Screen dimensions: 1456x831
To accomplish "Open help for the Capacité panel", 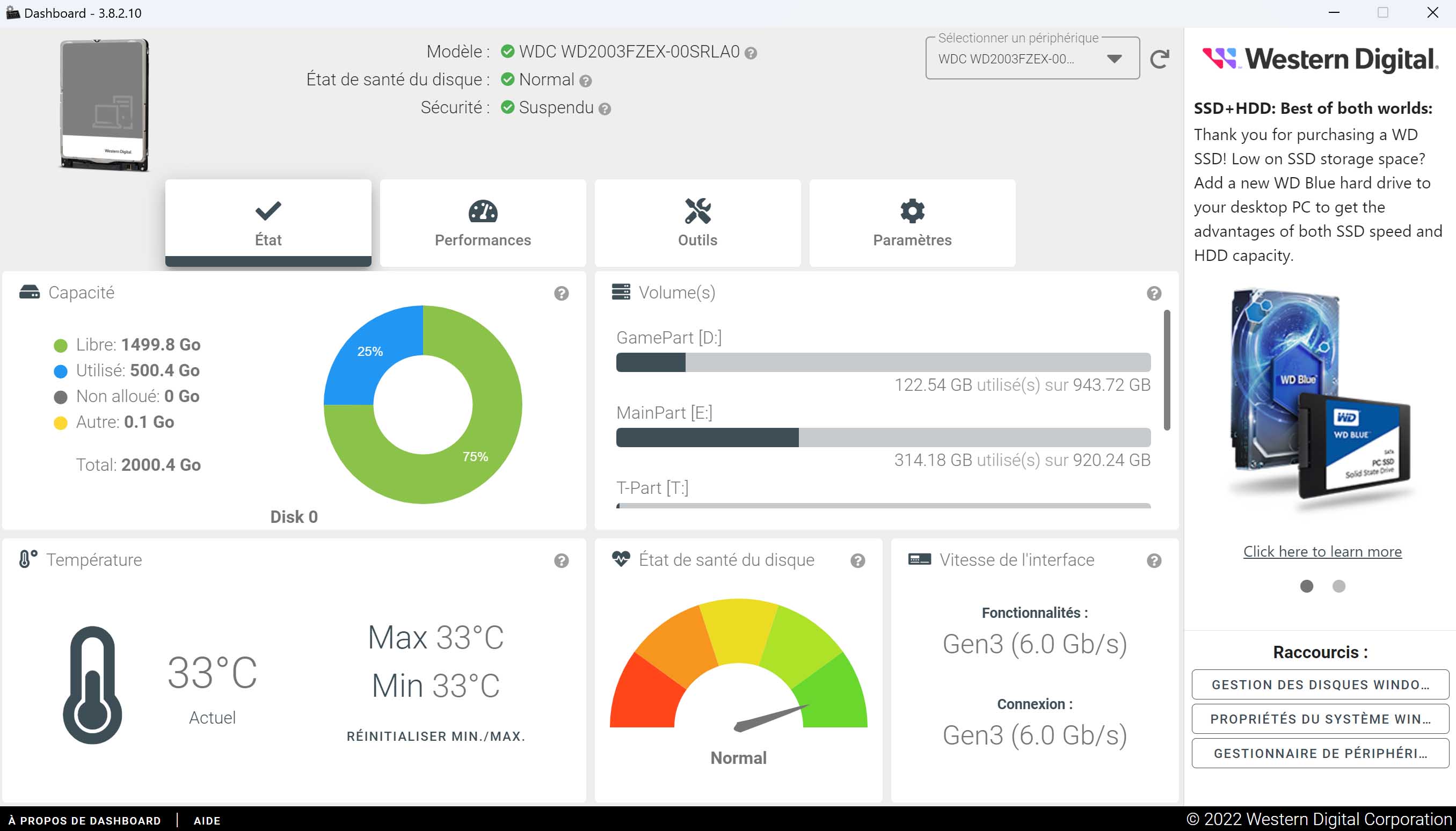I will point(561,293).
